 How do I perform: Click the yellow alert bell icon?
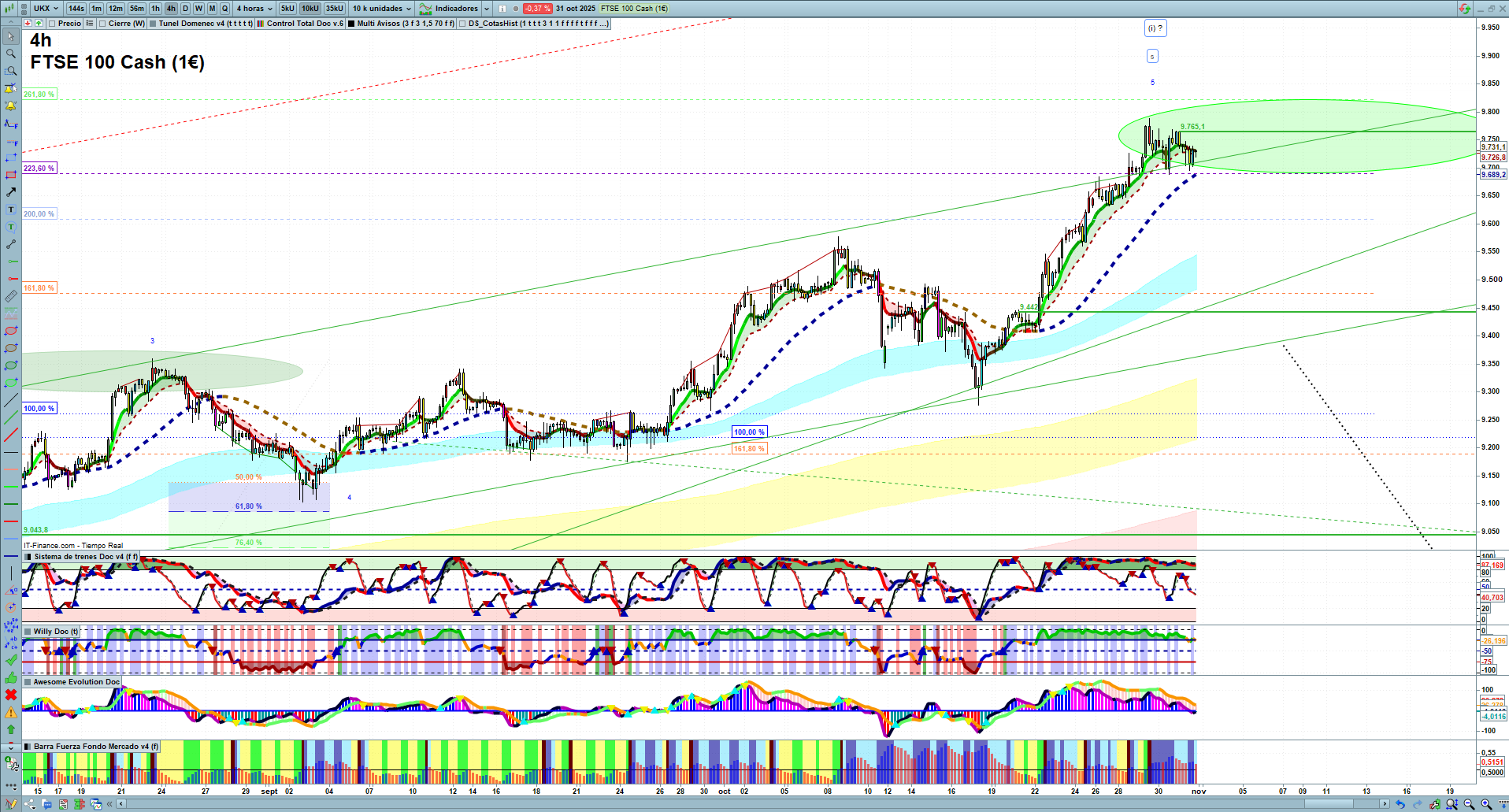coord(11,106)
